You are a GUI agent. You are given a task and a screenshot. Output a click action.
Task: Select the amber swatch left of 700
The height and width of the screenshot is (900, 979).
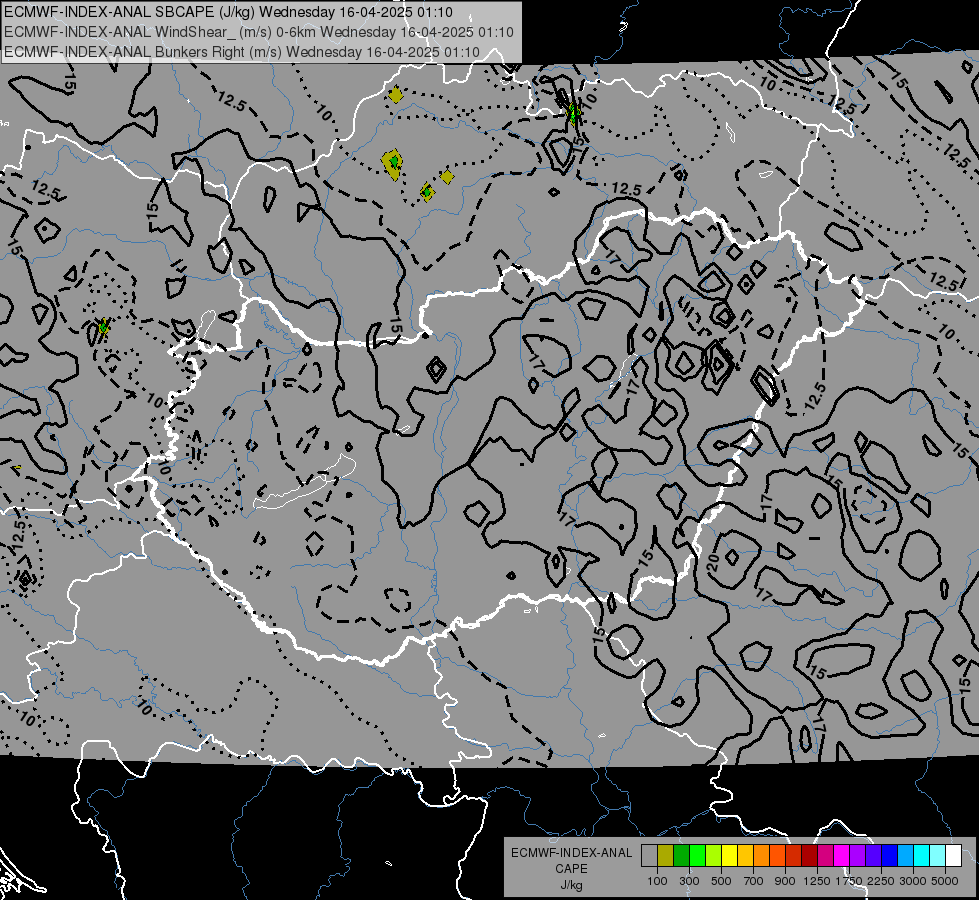[x=745, y=856]
